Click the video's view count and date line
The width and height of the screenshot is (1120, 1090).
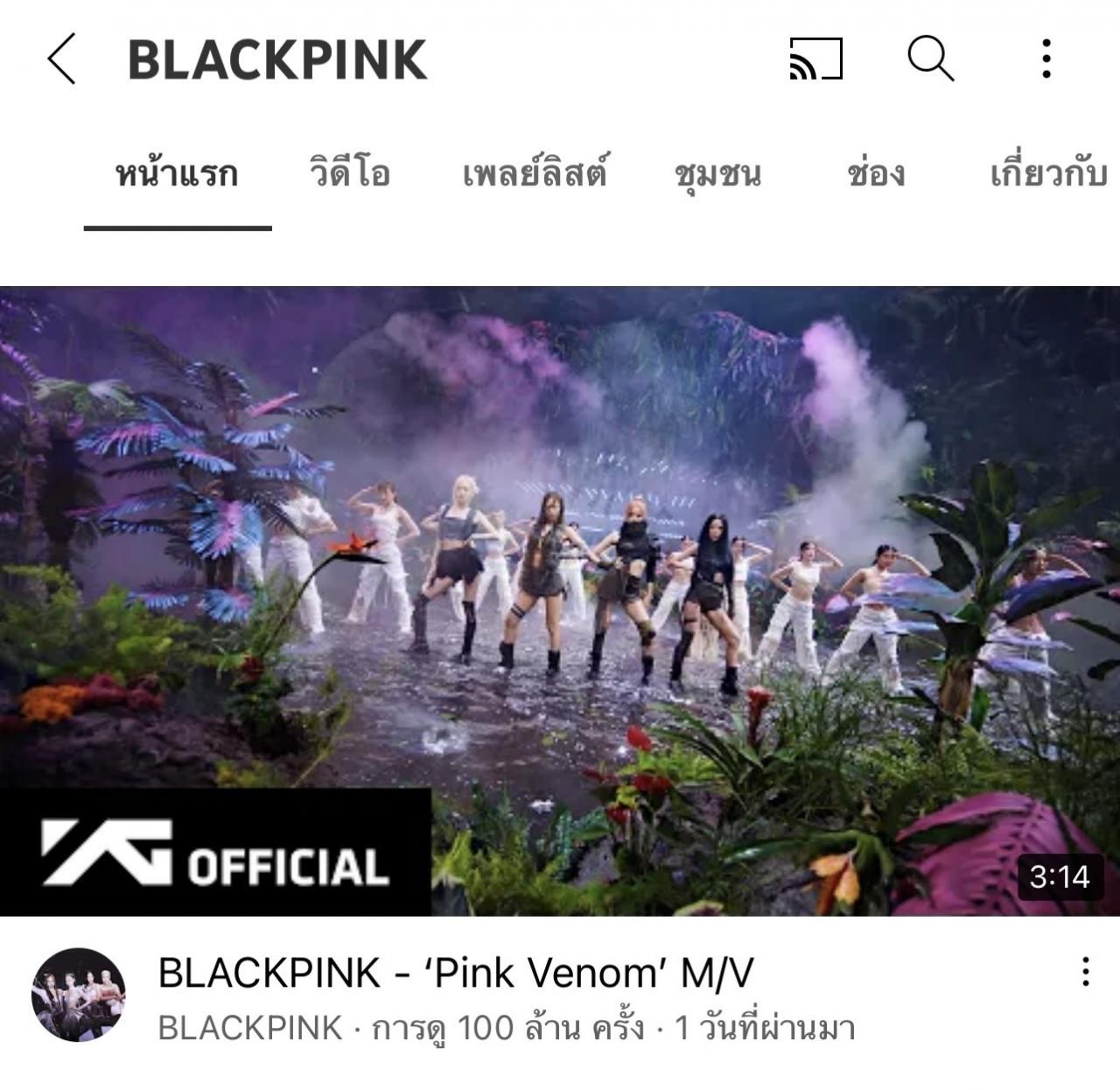coord(506,1029)
